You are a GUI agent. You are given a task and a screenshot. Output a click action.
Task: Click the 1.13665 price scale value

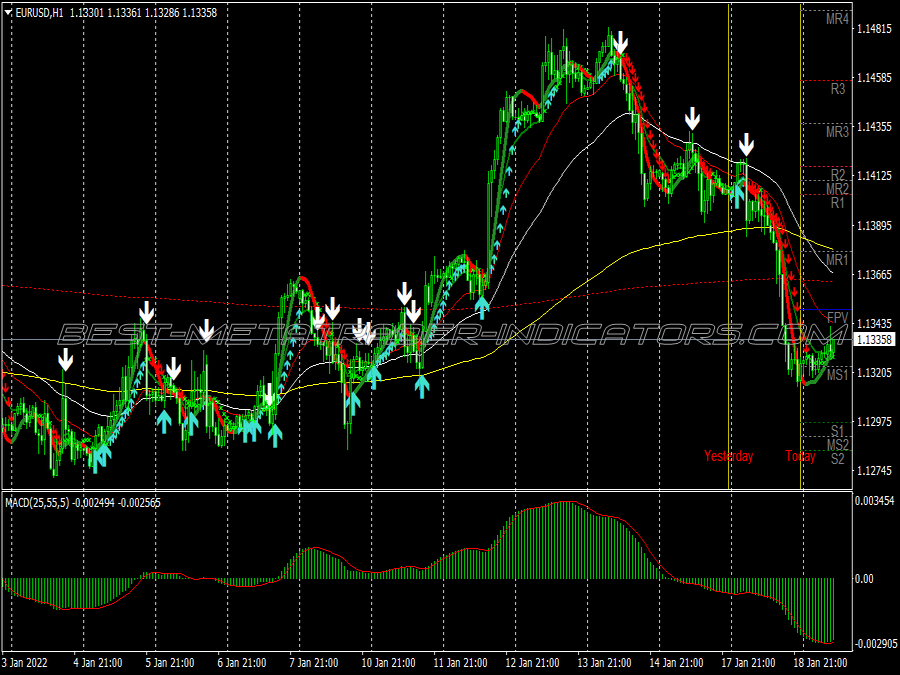point(874,274)
